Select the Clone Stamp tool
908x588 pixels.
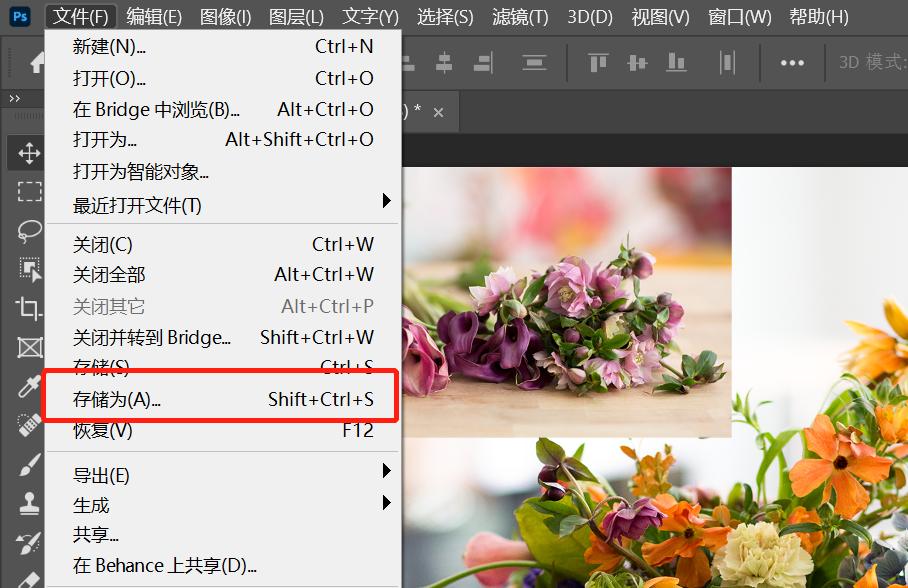coord(27,501)
